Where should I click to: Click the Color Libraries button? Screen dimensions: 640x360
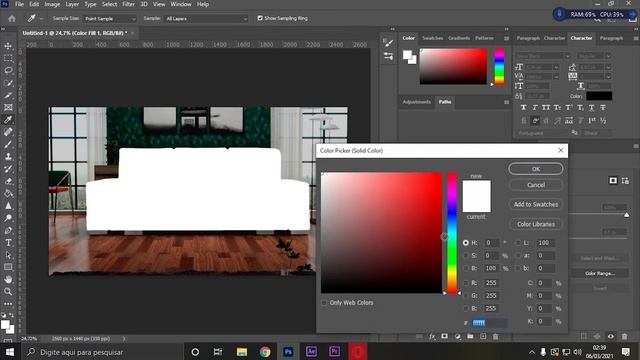tap(536, 224)
